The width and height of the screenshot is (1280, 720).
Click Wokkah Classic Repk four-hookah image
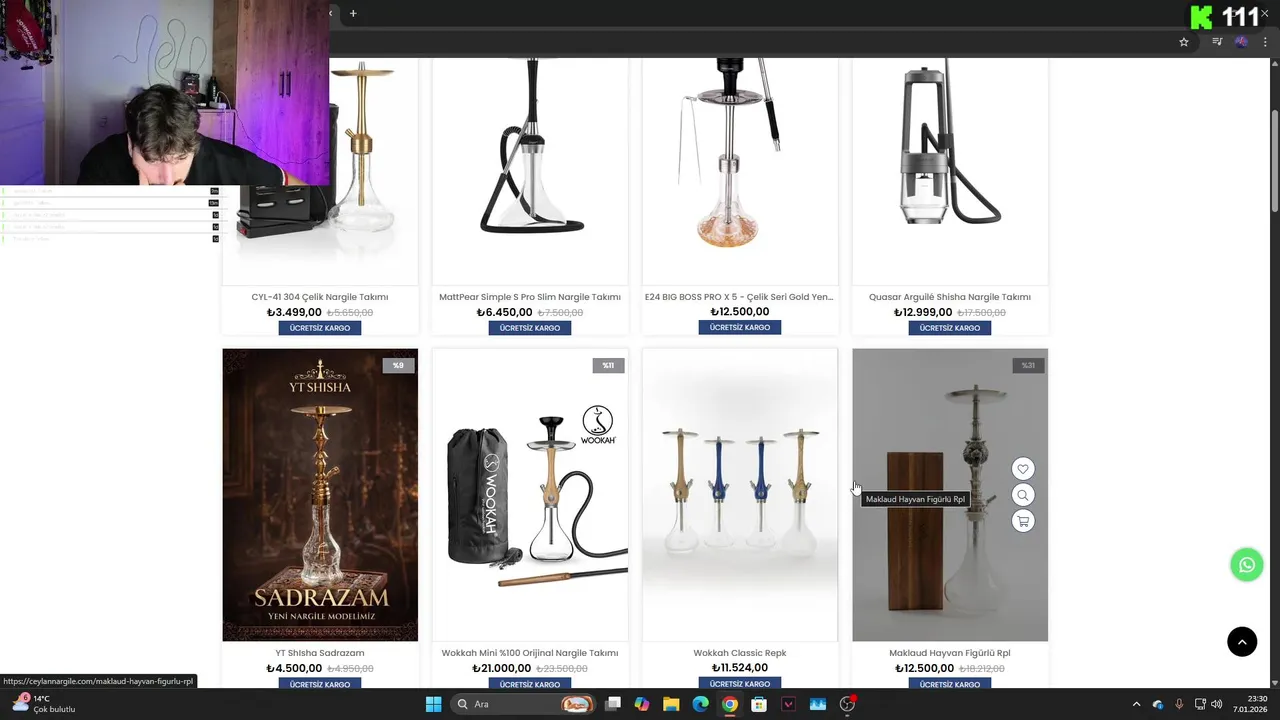(x=740, y=495)
